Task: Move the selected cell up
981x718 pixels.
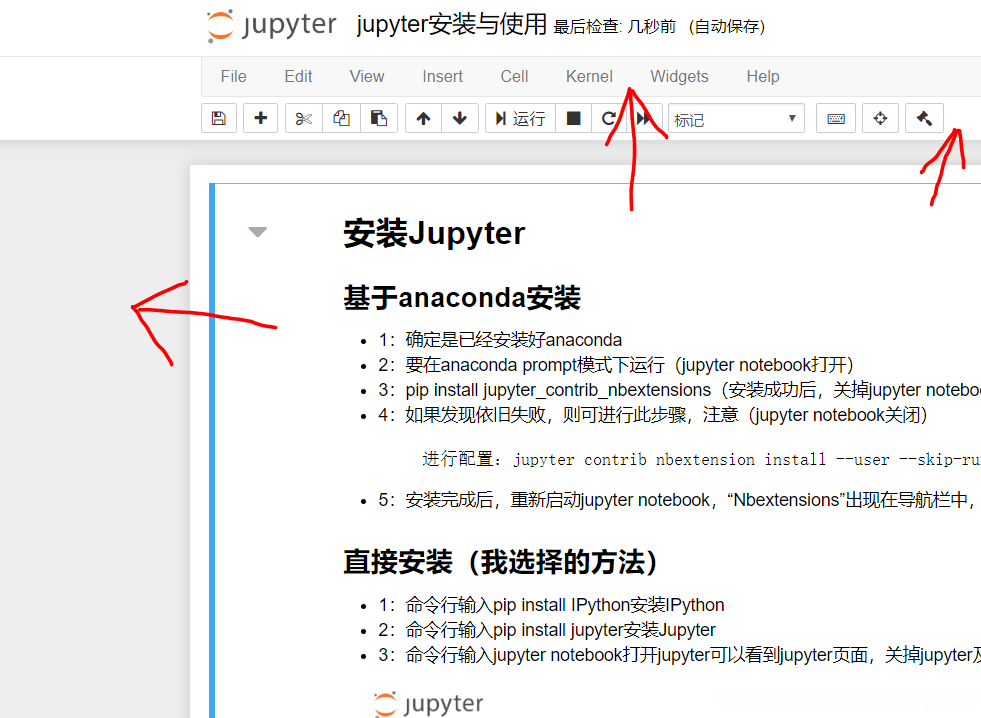Action: coord(422,118)
